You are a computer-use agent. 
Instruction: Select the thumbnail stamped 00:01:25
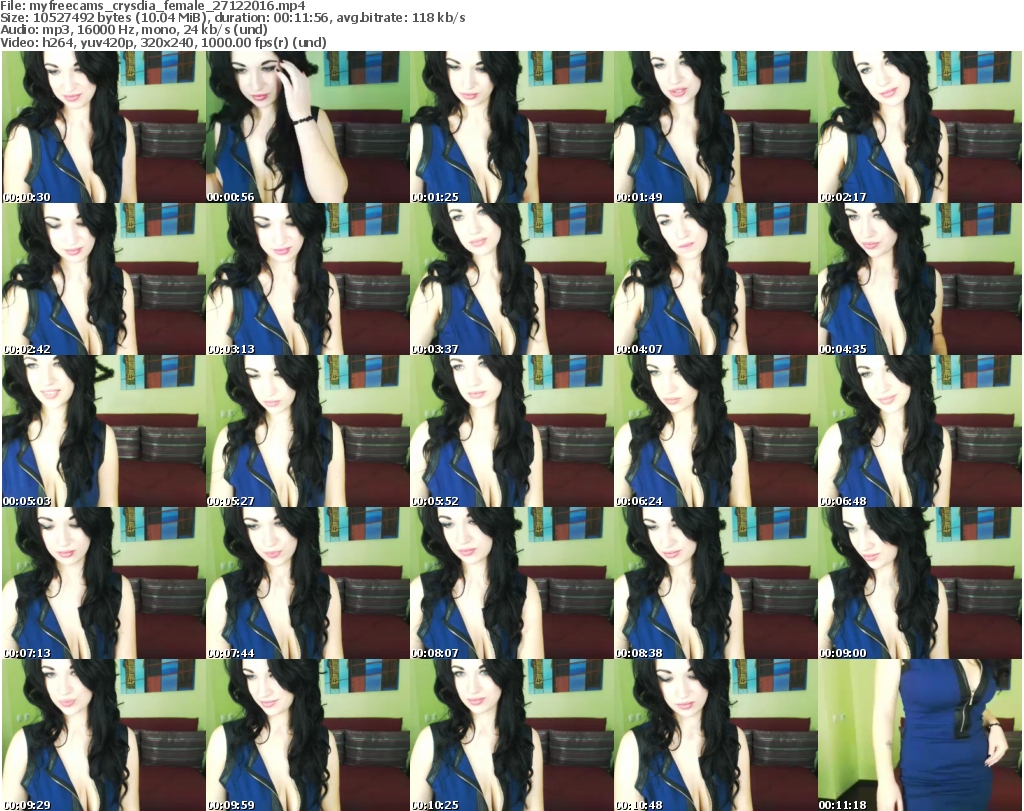click(x=512, y=127)
